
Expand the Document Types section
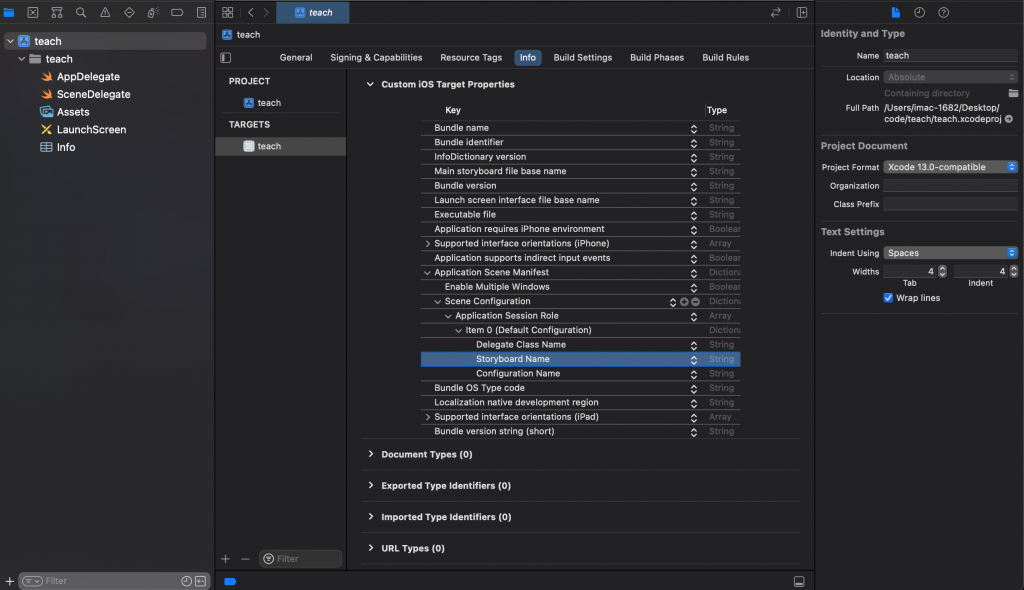coord(370,454)
